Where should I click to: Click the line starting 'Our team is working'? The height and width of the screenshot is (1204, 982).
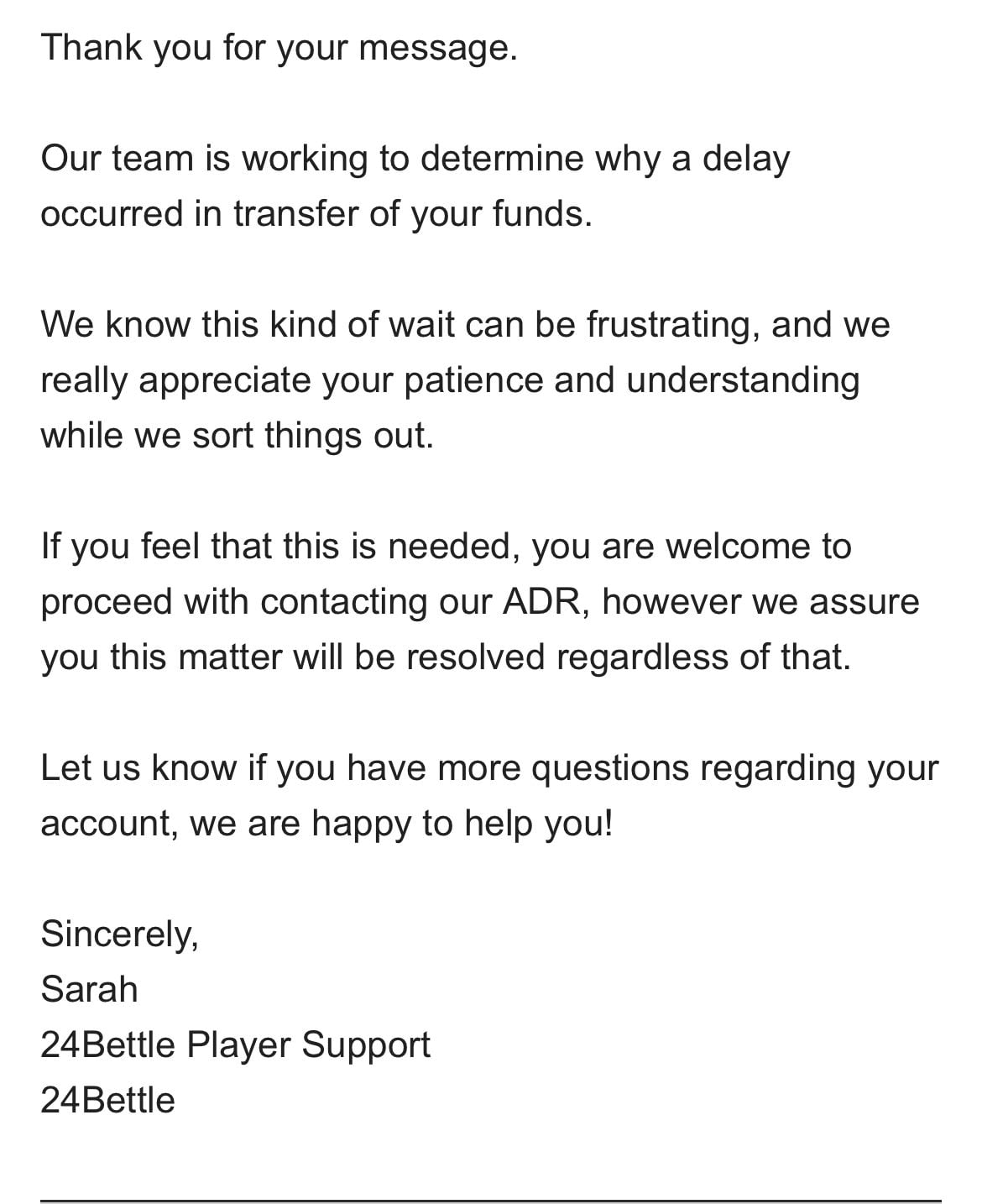pyautogui.click(x=415, y=159)
